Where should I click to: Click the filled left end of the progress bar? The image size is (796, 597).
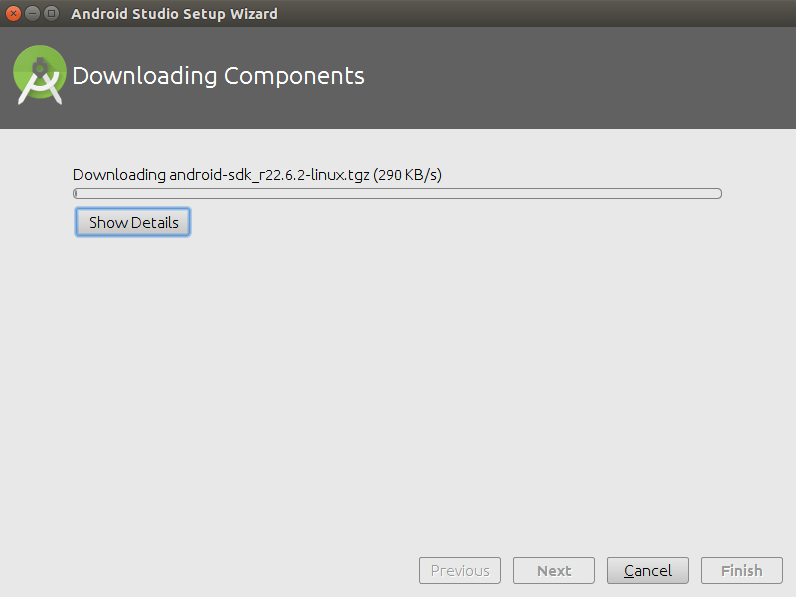(76, 194)
